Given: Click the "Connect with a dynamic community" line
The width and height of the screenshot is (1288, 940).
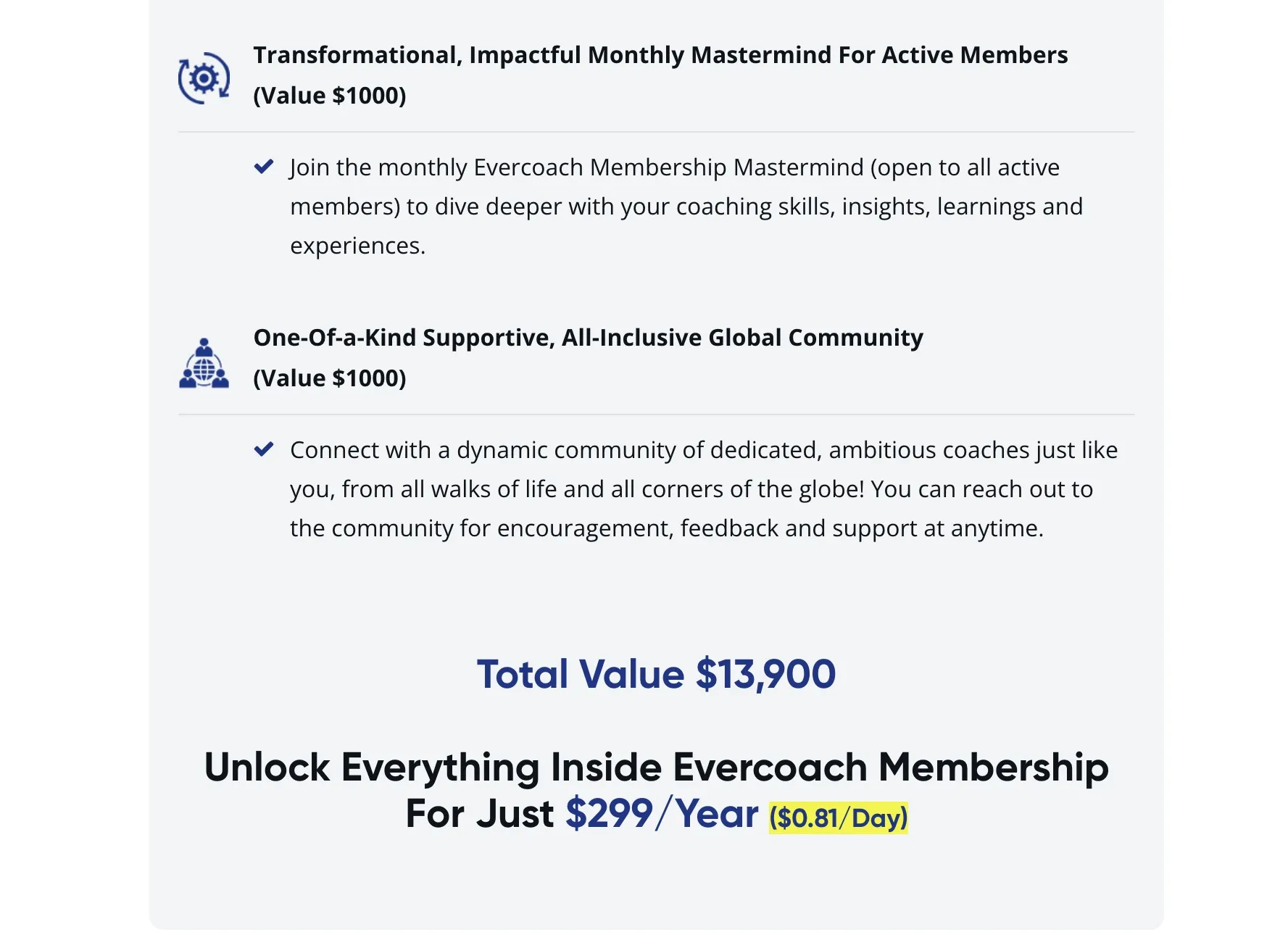Looking at the screenshot, I should click(703, 450).
